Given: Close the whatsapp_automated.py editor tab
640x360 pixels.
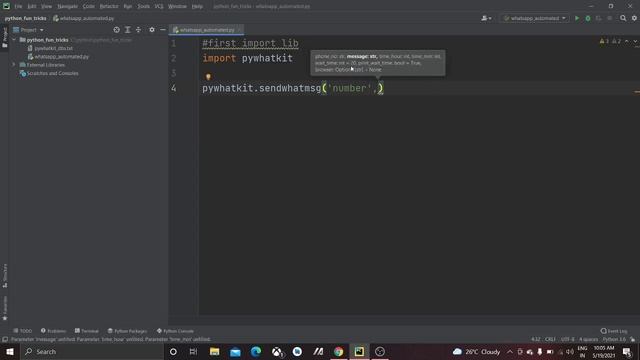Looking at the screenshot, I should 239,30.
